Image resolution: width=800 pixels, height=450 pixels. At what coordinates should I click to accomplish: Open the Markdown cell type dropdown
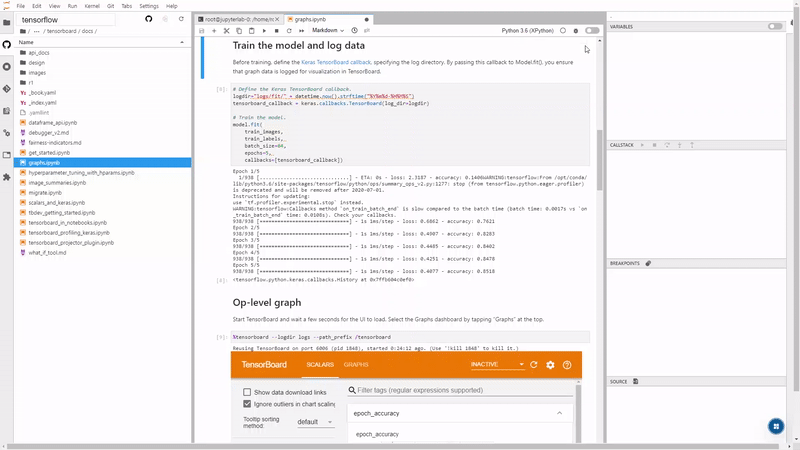pyautogui.click(x=328, y=31)
